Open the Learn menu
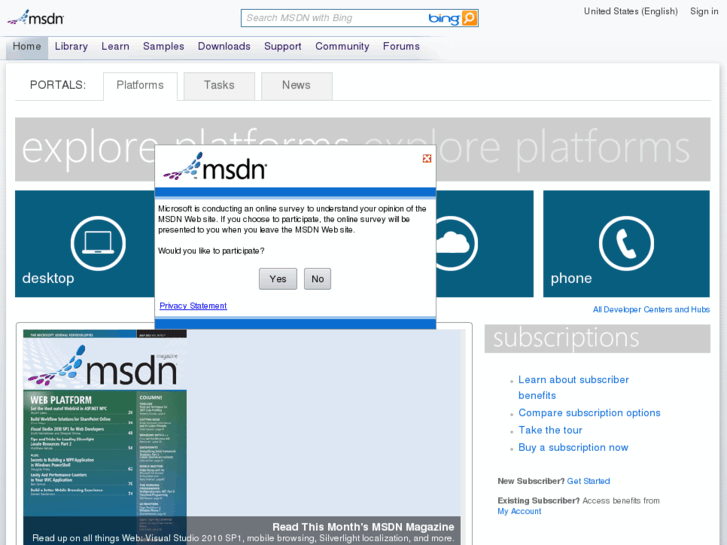Viewport: 727px width, 545px height. click(x=115, y=46)
